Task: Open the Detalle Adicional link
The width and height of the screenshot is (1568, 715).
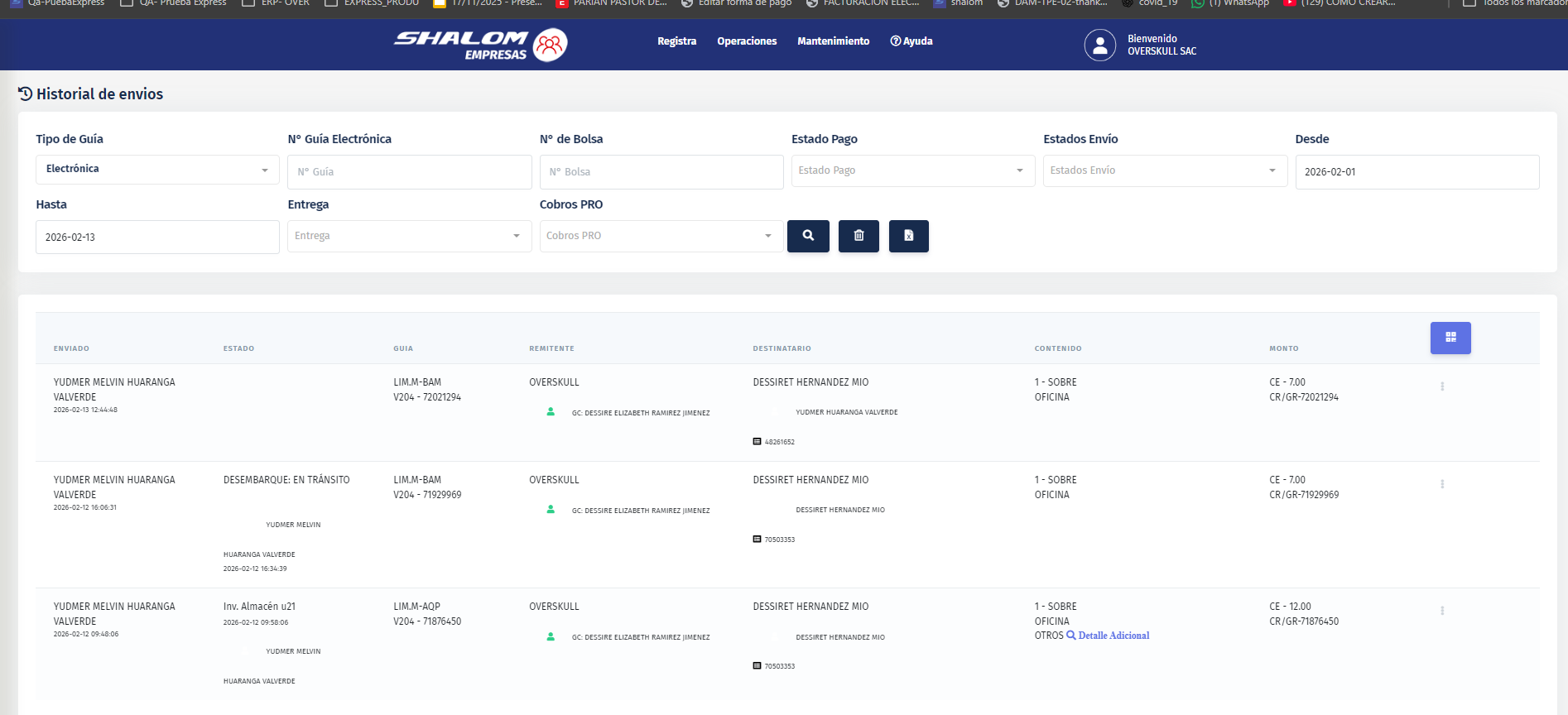Action: pyautogui.click(x=1113, y=636)
